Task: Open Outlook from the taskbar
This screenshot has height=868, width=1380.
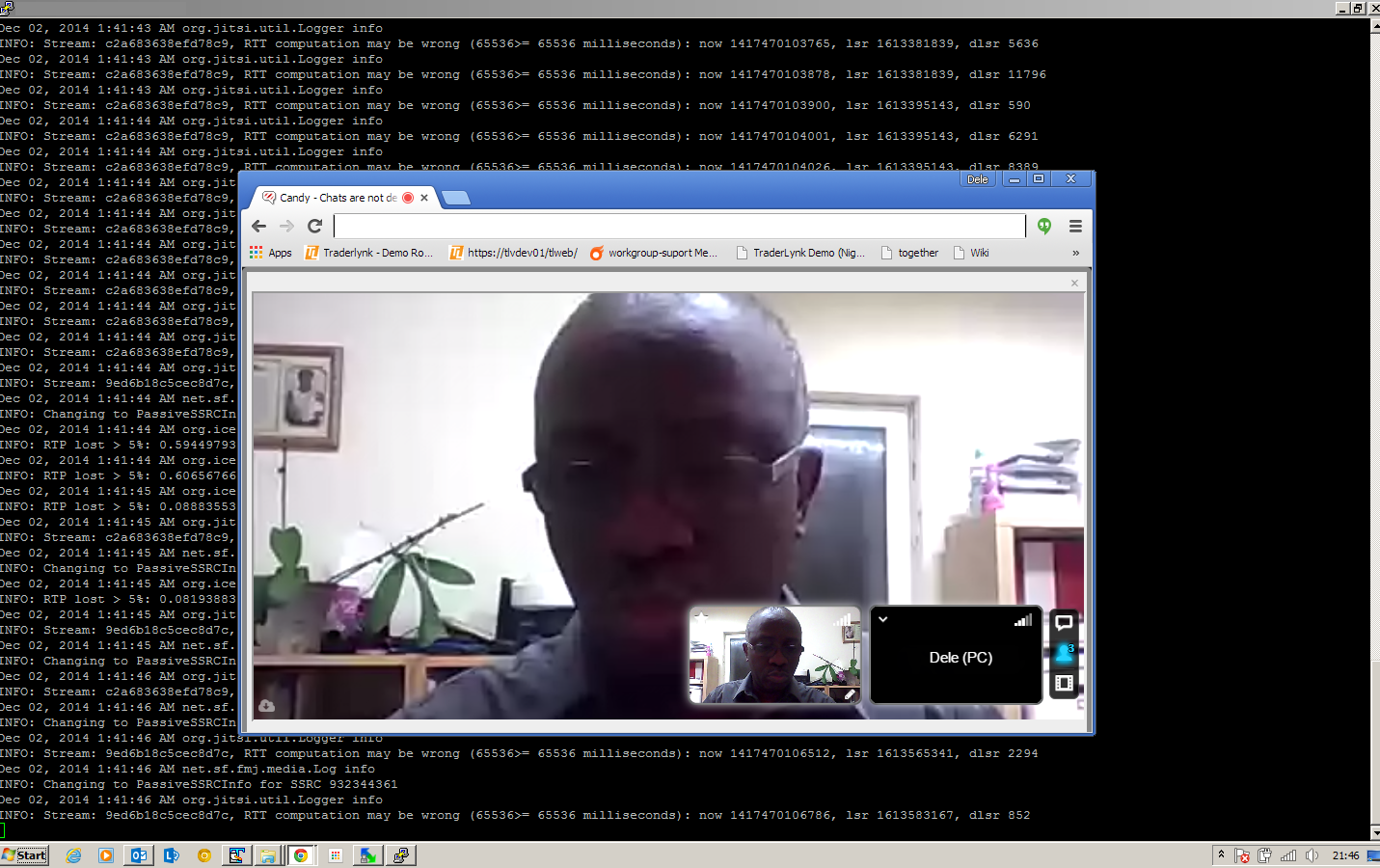Action: click(139, 855)
